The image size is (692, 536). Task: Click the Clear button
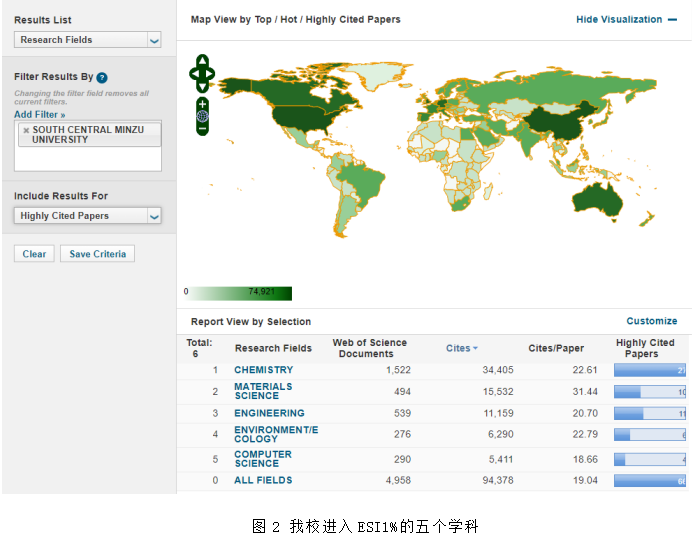[x=34, y=254]
